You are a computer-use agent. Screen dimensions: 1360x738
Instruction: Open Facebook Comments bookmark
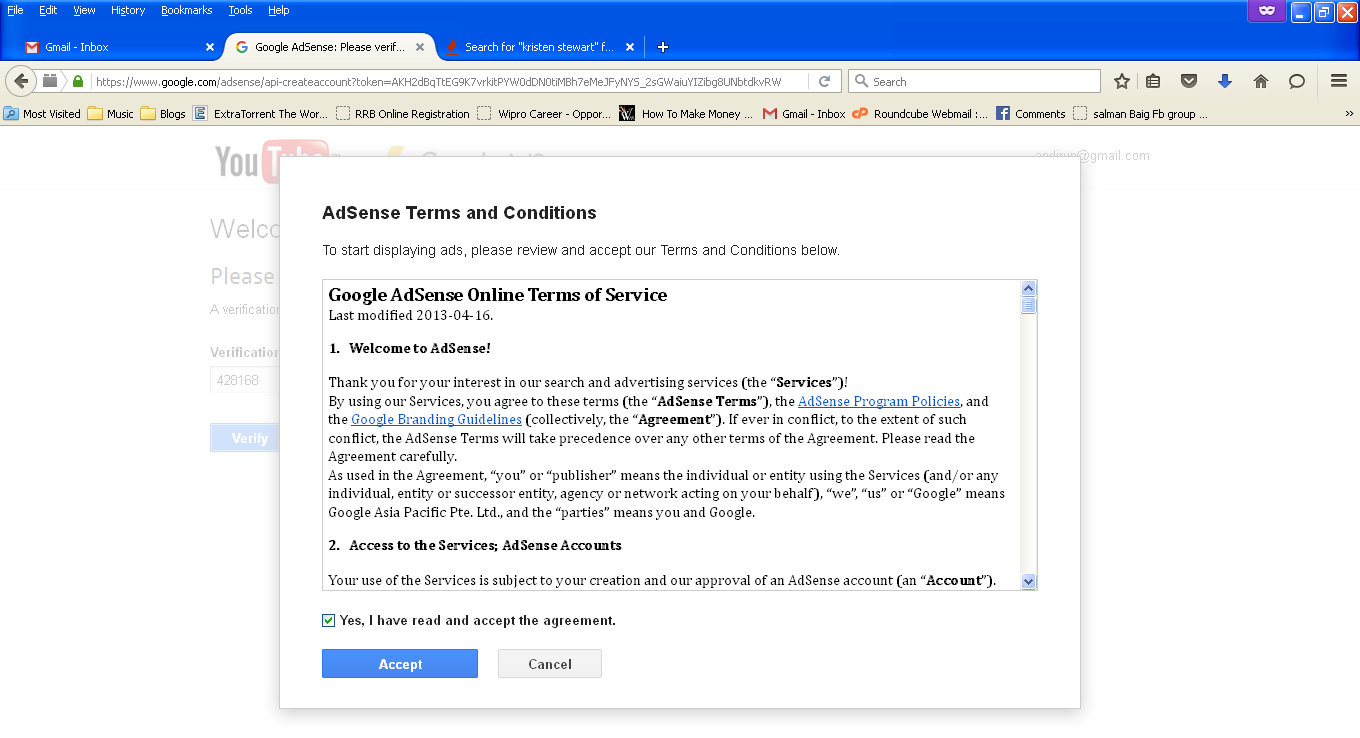(x=1030, y=114)
